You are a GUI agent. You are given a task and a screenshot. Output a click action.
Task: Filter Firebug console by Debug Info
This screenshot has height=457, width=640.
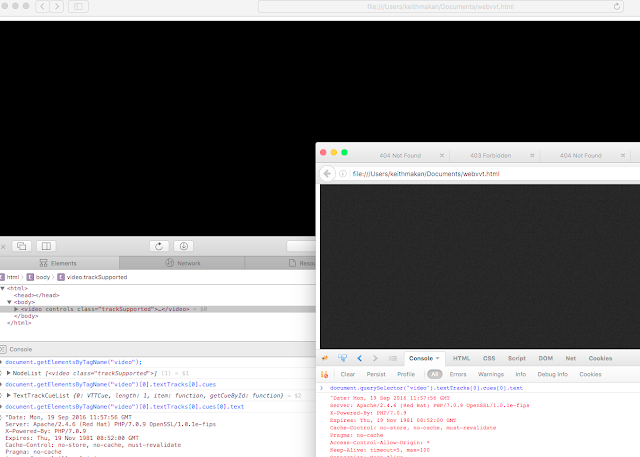552,374
